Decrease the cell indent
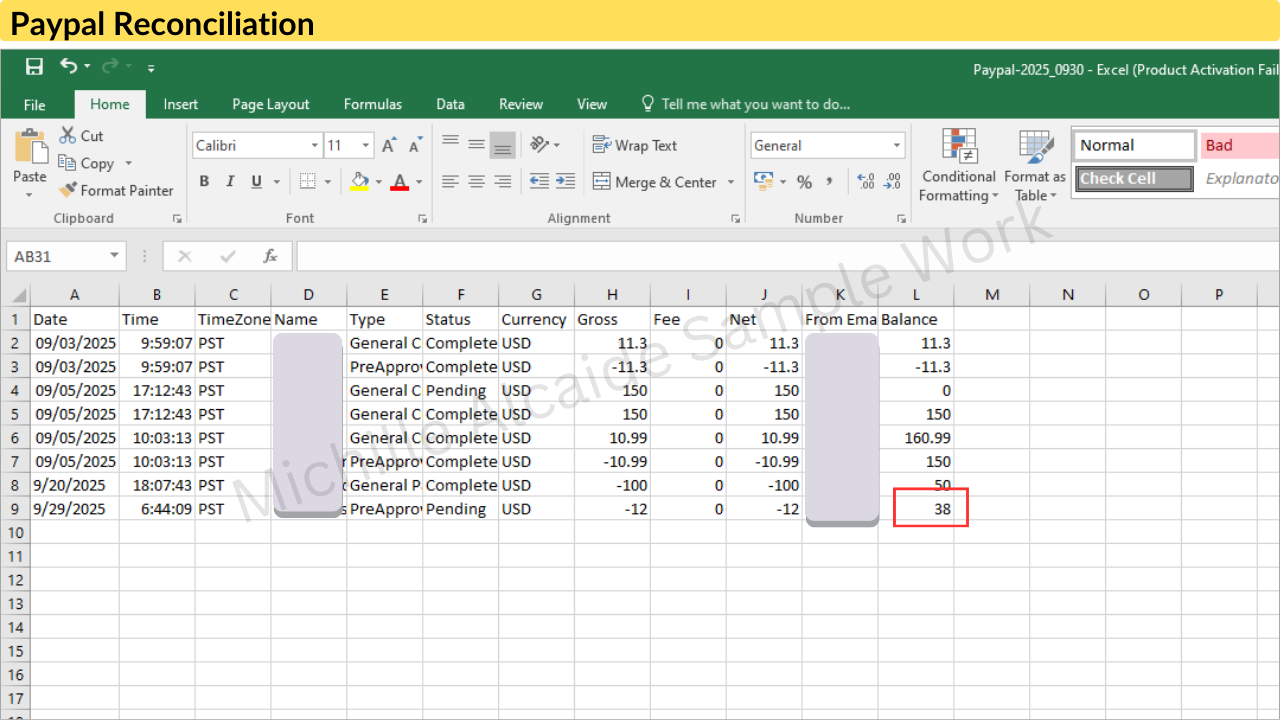 tap(540, 182)
